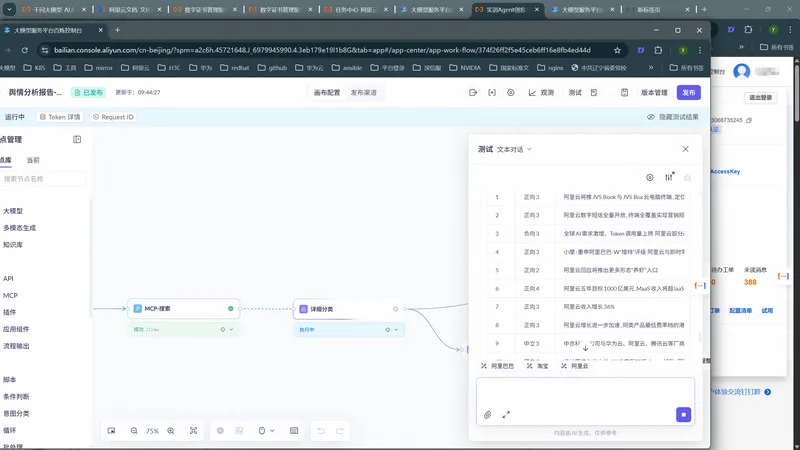The height and width of the screenshot is (450, 800).
Task: Select MCP in node list
Action: [x=10, y=295]
